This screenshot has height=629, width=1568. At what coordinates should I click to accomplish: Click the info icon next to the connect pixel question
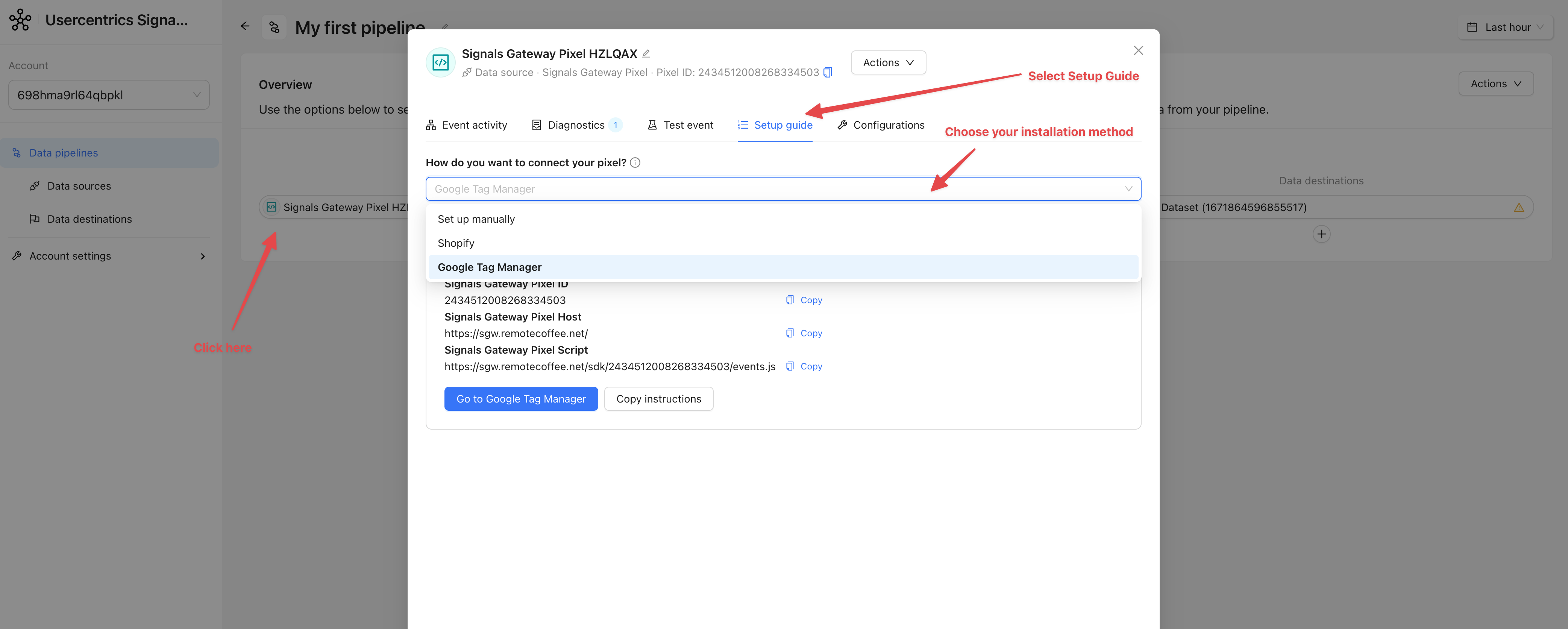(x=635, y=163)
